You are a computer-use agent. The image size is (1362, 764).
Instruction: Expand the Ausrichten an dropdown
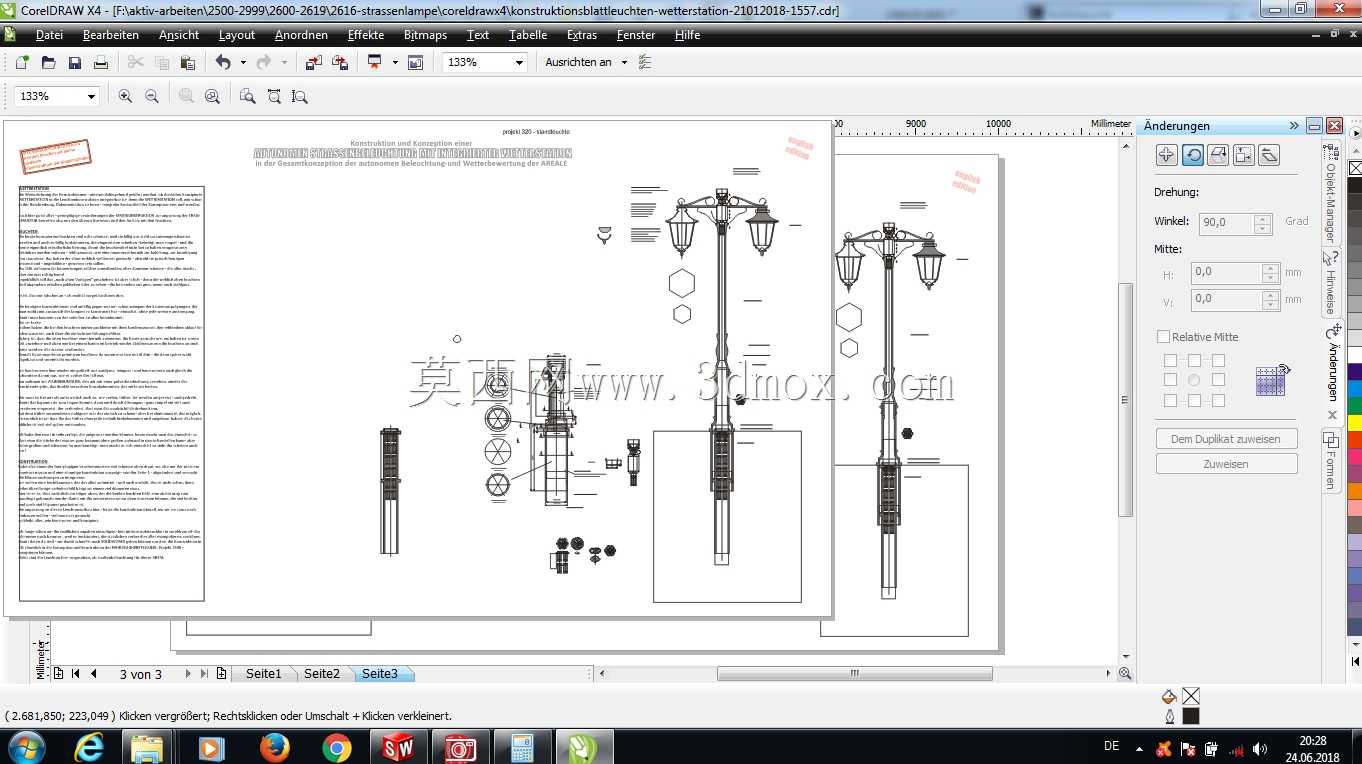(624, 62)
